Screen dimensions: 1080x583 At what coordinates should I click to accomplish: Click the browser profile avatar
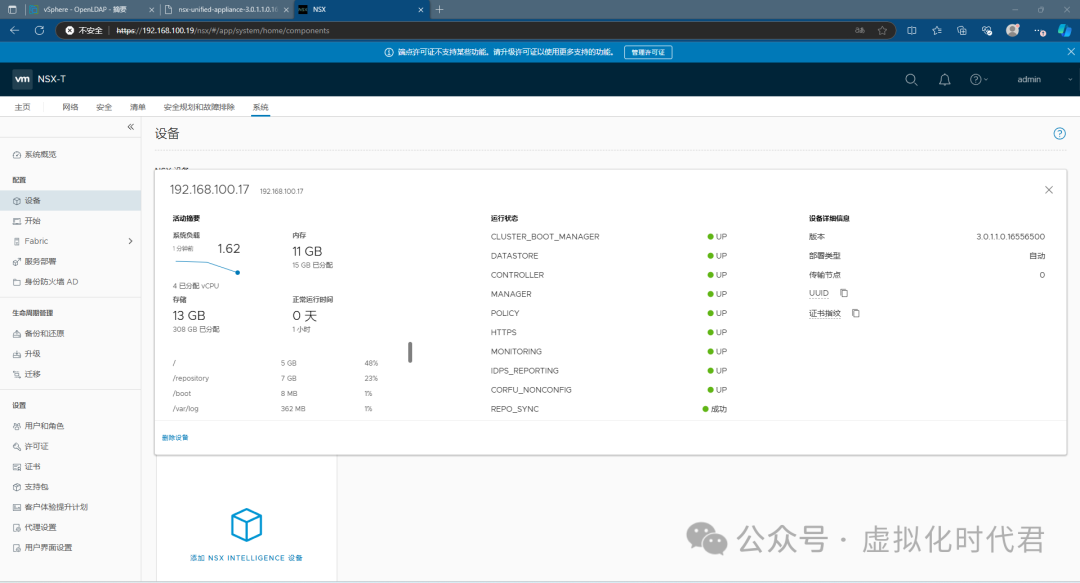[x=1012, y=30]
